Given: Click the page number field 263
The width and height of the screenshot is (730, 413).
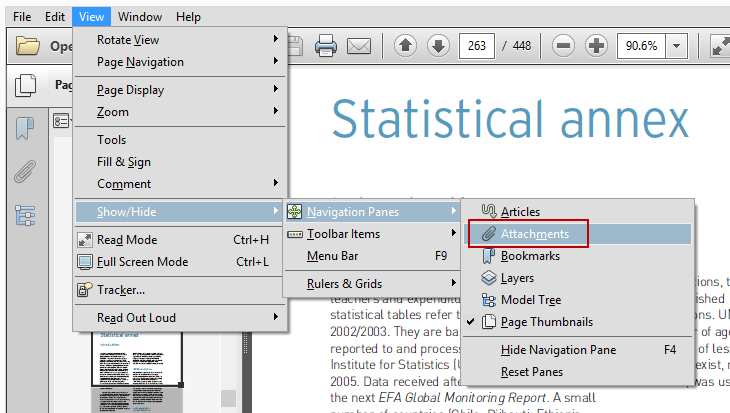Looking at the screenshot, I should 477,46.
